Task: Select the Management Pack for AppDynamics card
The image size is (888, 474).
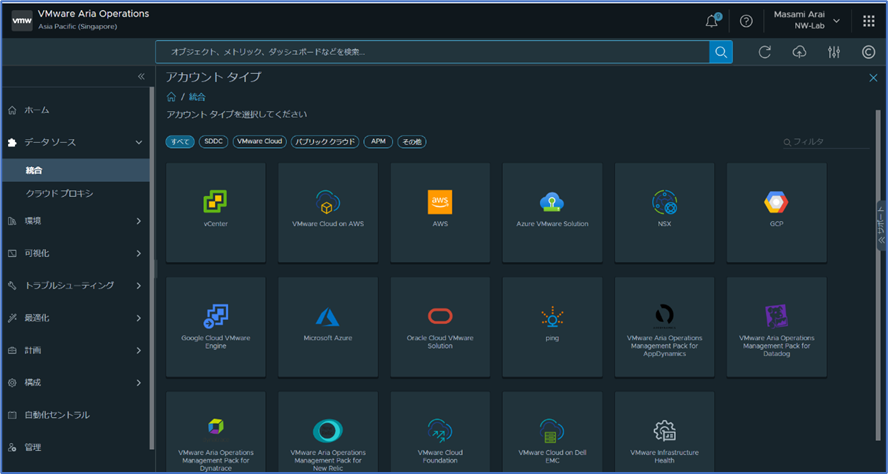Action: [664, 327]
